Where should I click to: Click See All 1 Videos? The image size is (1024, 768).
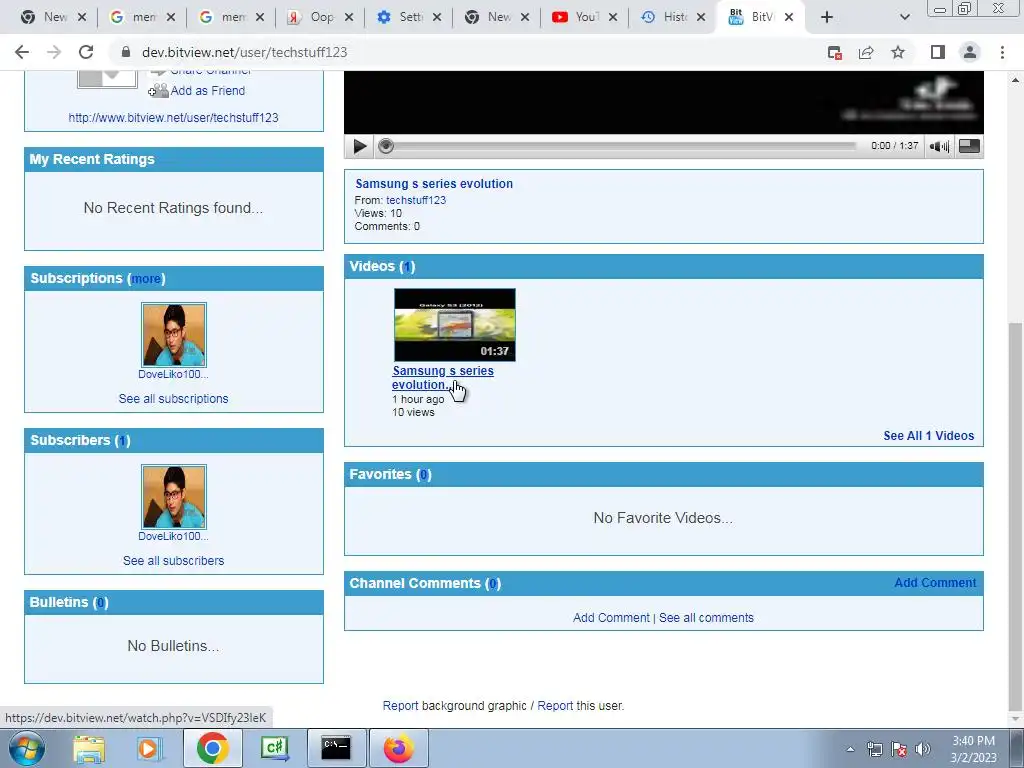[x=929, y=436]
